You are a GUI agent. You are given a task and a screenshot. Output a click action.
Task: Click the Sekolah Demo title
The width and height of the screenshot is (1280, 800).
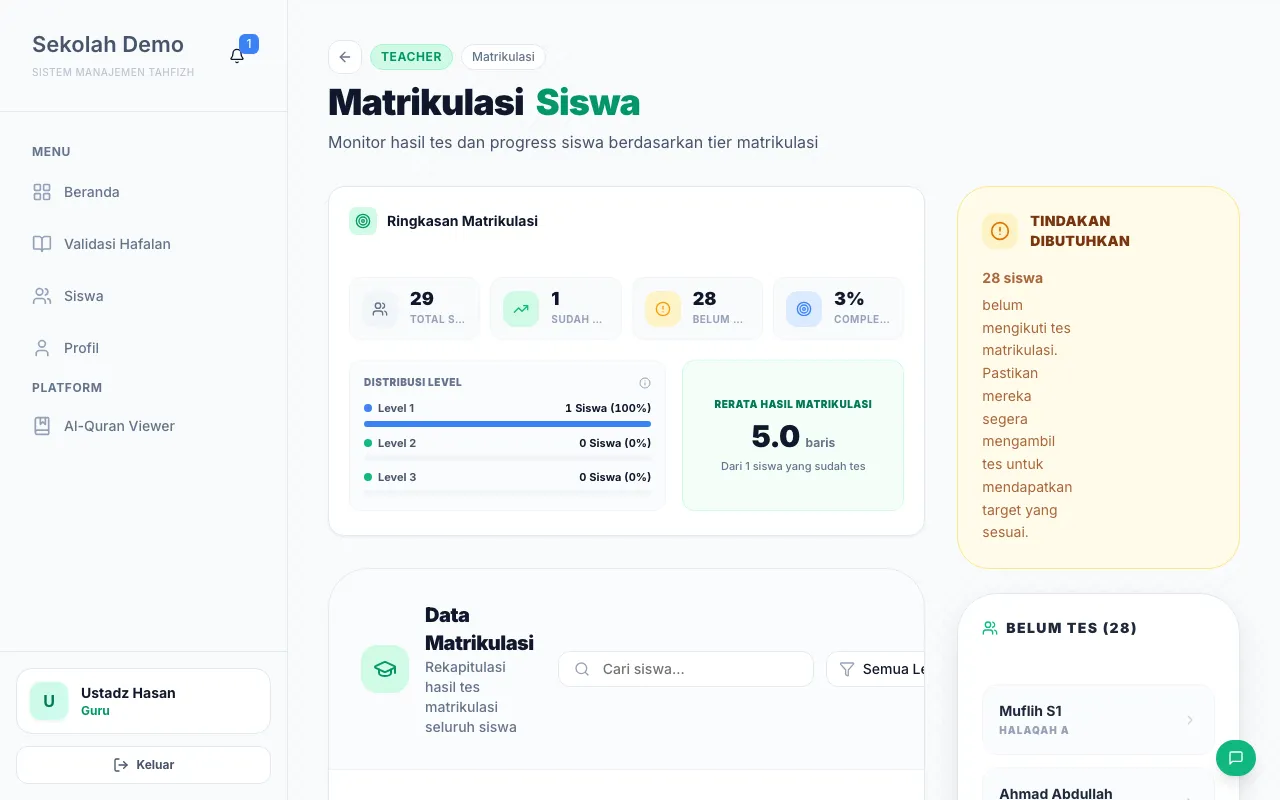click(108, 44)
